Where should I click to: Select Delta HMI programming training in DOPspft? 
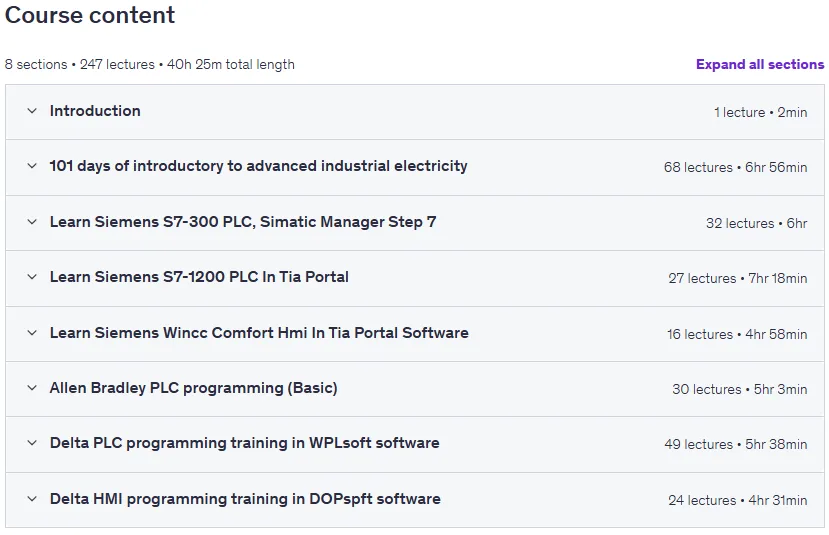245,499
